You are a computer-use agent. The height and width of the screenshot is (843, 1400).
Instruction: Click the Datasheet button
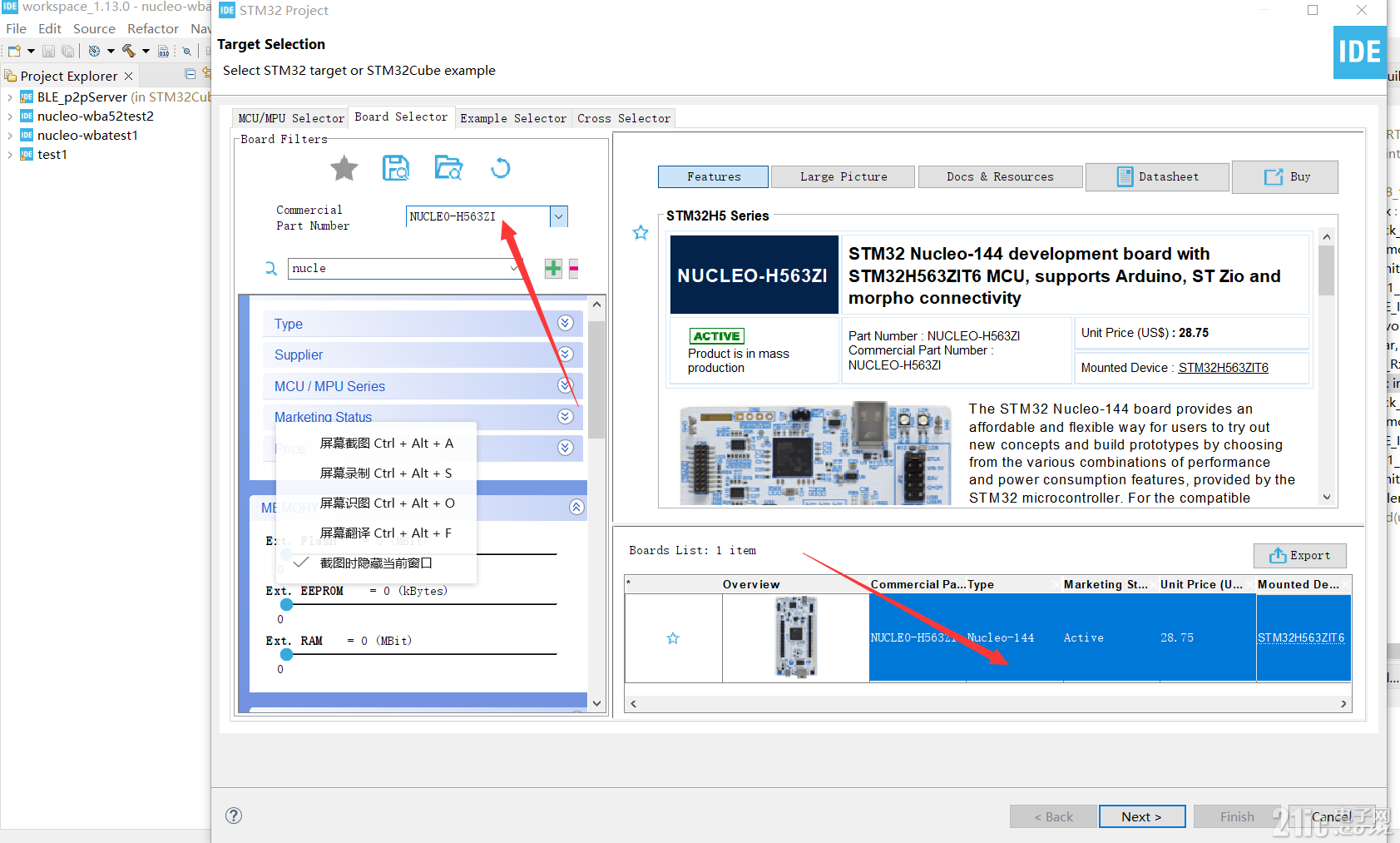coord(1157,176)
